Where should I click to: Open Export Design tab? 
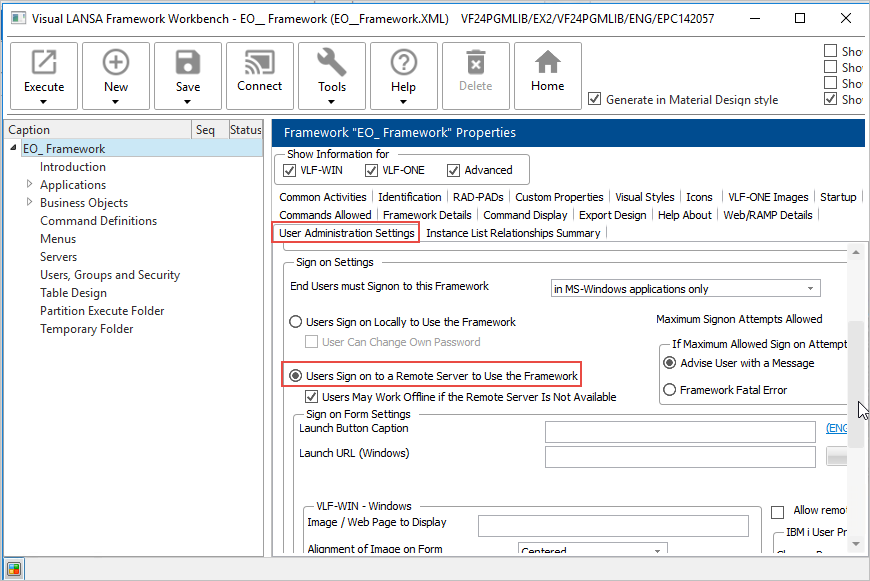point(613,215)
